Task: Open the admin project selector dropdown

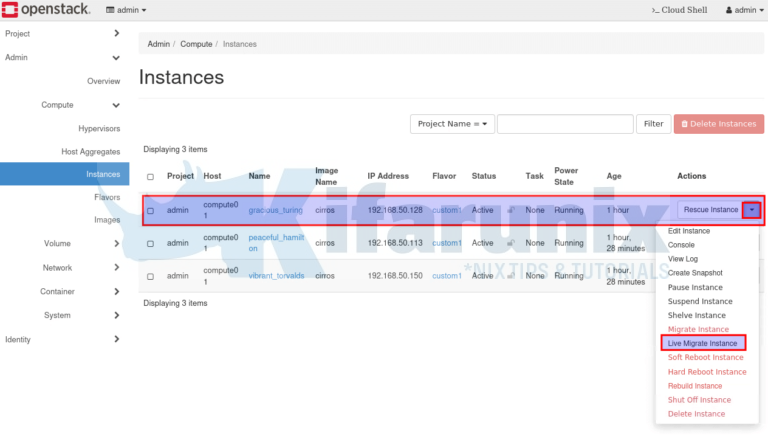Action: (x=126, y=10)
